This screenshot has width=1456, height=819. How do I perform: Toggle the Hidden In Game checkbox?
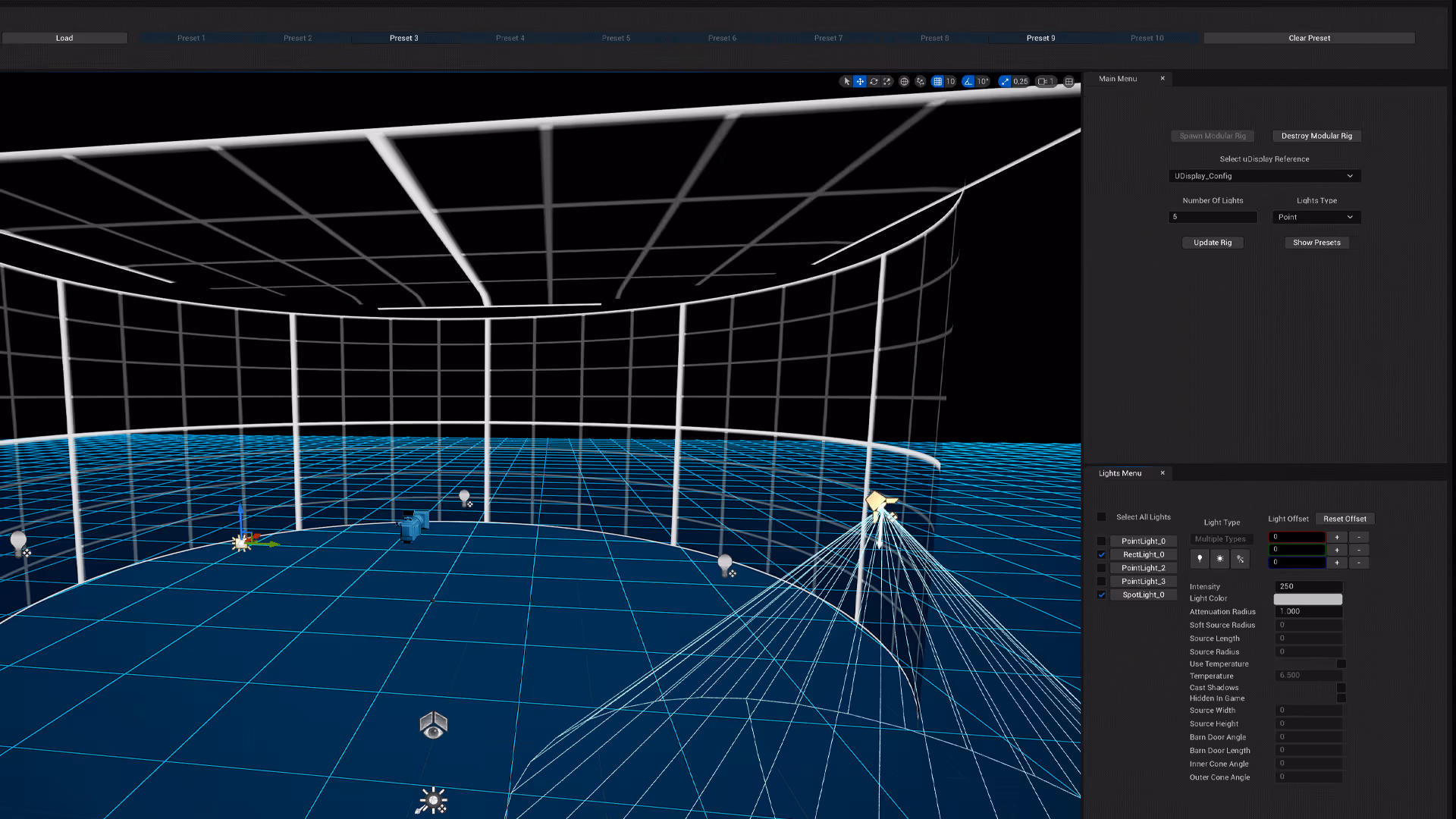pyautogui.click(x=1341, y=698)
